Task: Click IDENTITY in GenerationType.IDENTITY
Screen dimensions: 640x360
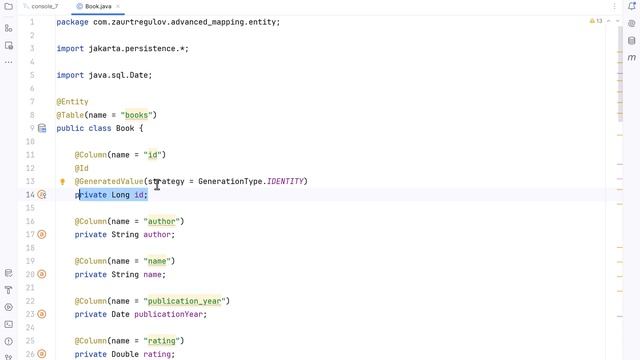Action: 285,181
